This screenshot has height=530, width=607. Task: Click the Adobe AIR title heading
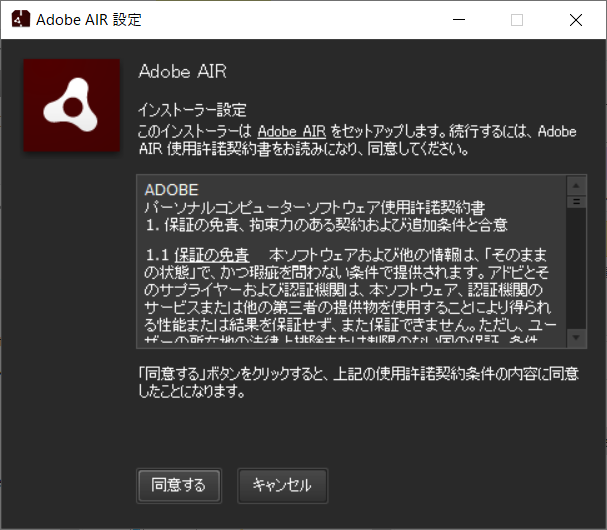point(182,71)
